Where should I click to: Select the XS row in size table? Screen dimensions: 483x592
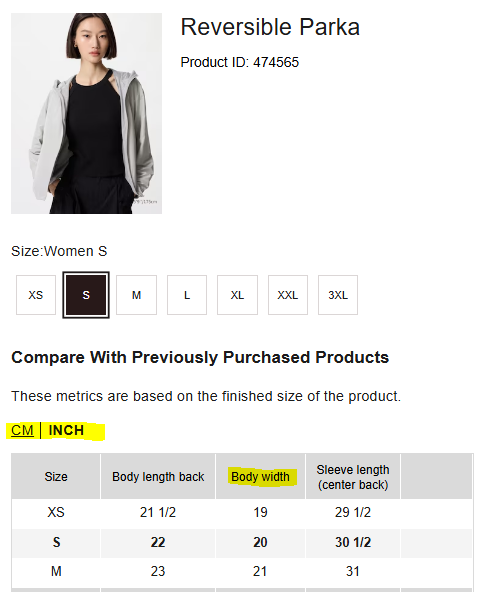242,512
